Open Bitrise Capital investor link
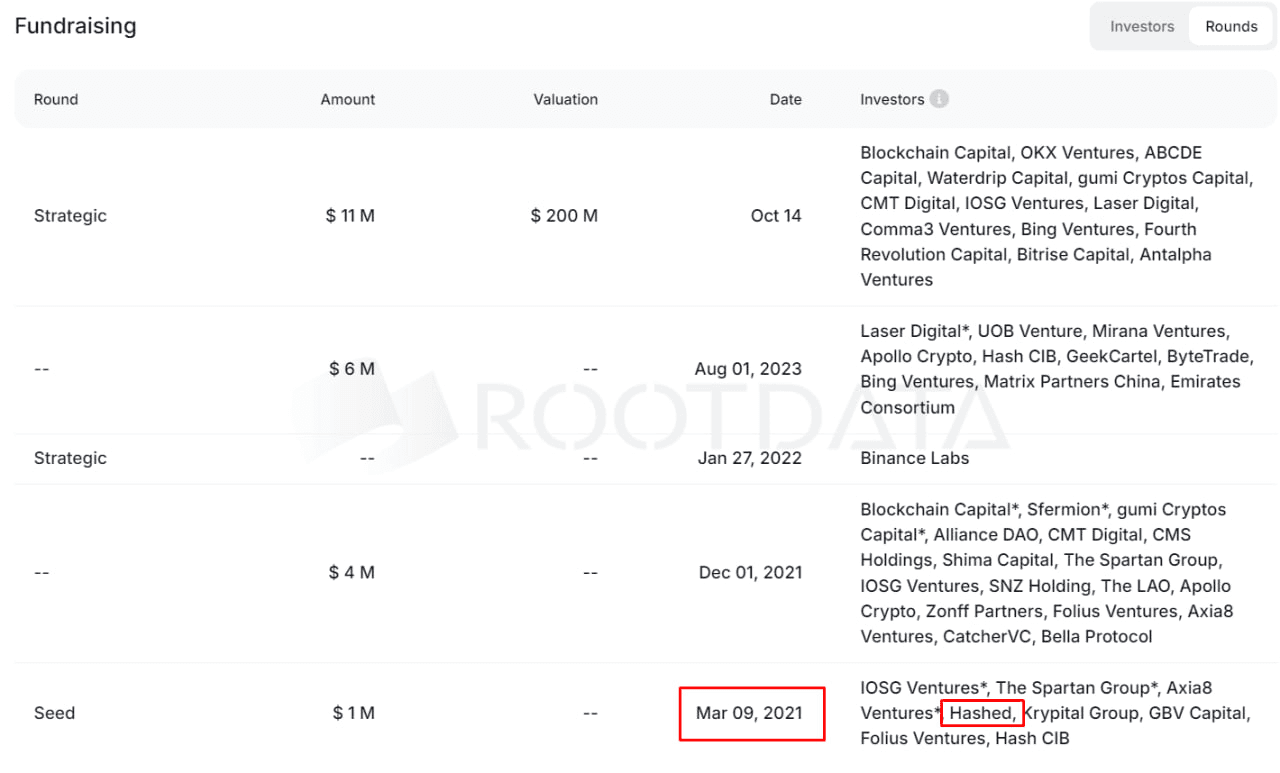The height and width of the screenshot is (773, 1280). pos(1073,255)
